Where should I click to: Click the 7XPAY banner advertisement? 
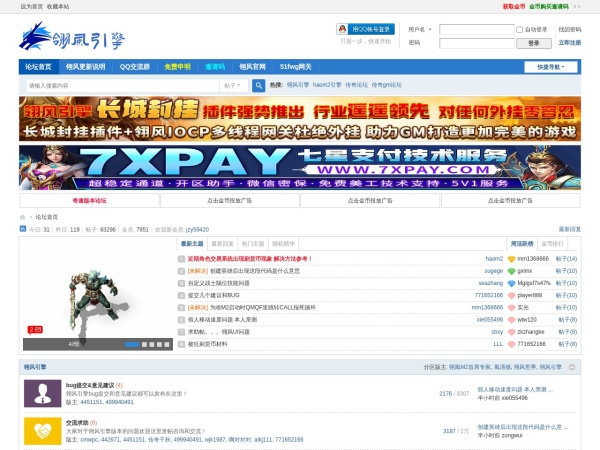[x=300, y=168]
